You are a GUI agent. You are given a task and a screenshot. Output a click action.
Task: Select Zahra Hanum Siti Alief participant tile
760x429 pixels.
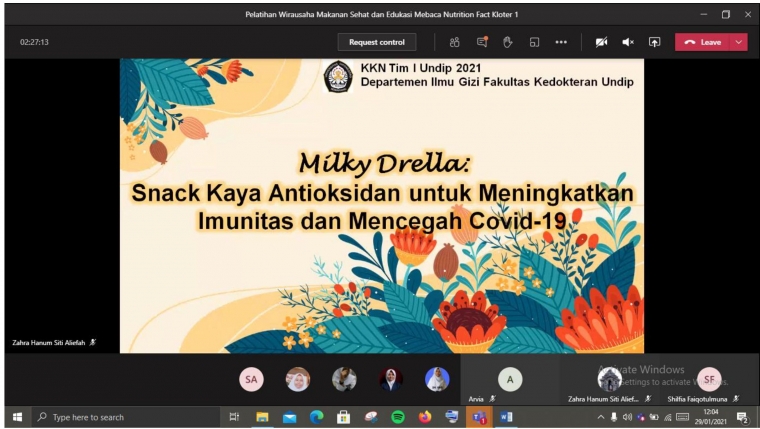click(609, 380)
